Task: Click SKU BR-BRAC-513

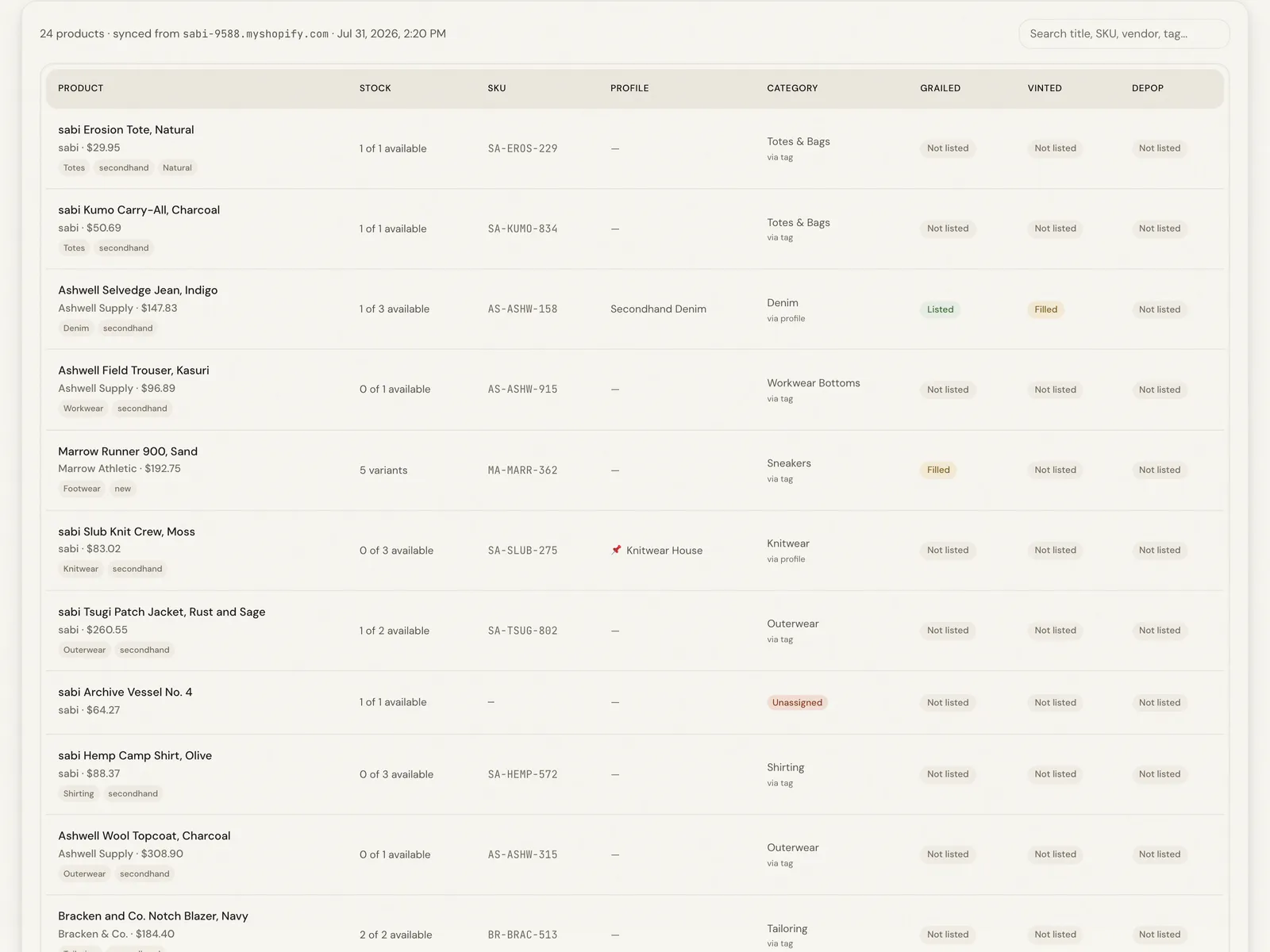Action: (x=522, y=935)
